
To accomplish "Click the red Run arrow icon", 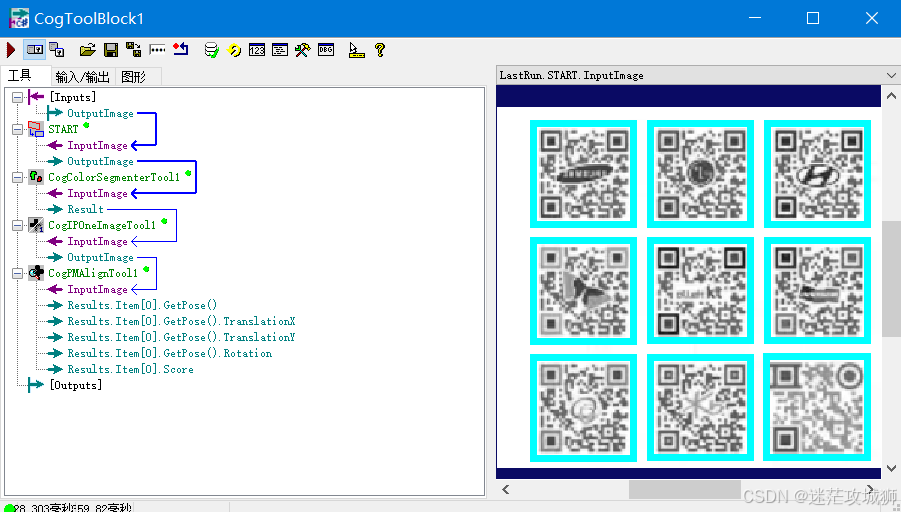I will [x=10, y=50].
